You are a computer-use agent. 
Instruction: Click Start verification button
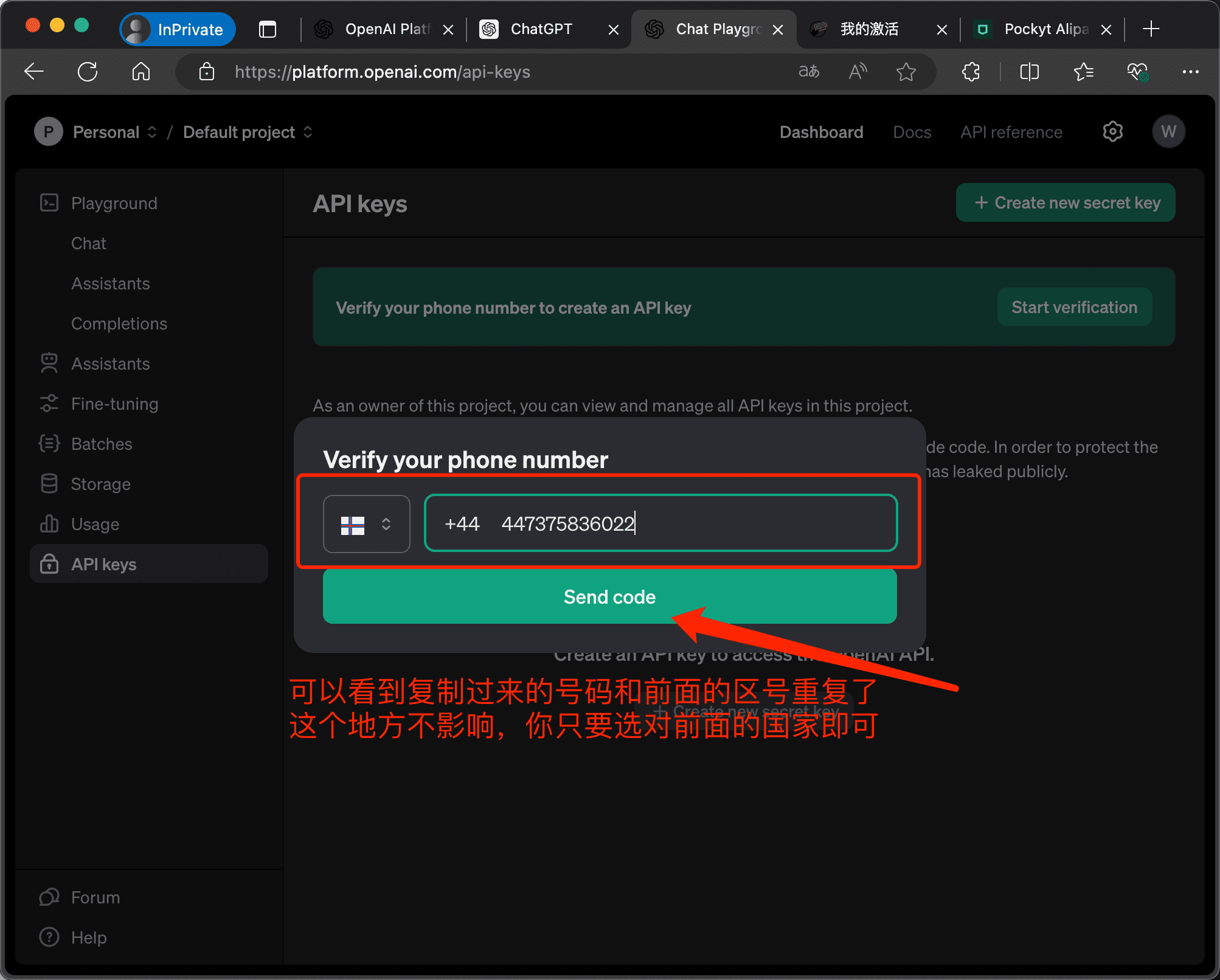(x=1075, y=307)
